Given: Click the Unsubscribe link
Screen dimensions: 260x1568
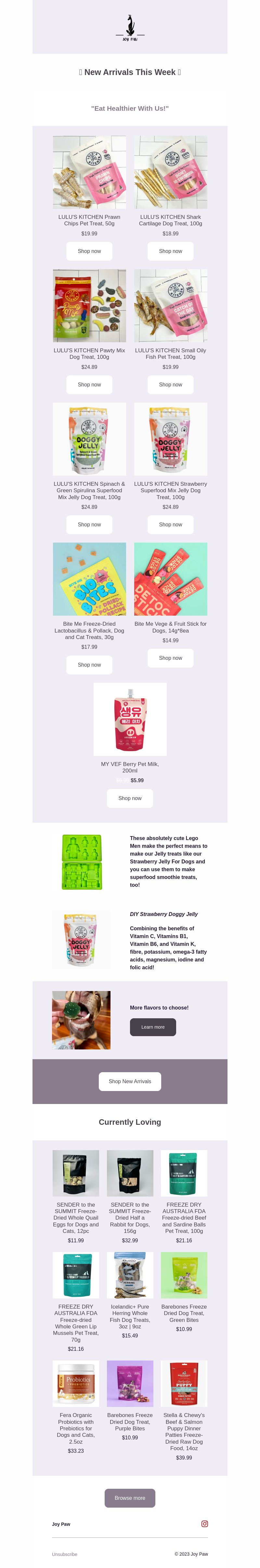Looking at the screenshot, I should click(65, 1554).
